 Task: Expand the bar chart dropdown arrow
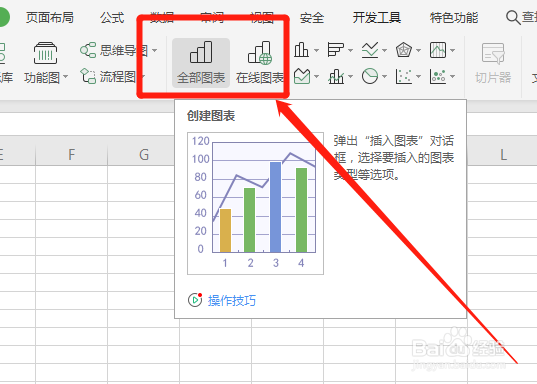350,50
